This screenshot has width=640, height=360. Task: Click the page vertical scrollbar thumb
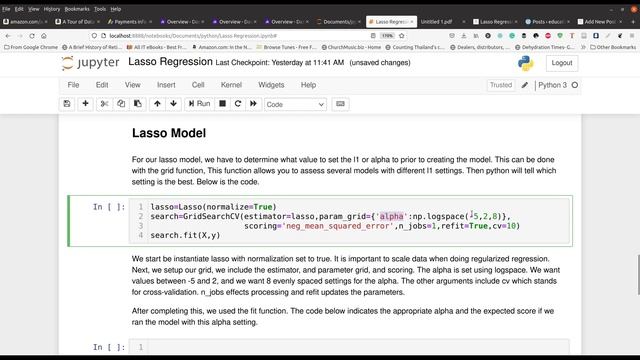pyautogui.click(x=638, y=275)
